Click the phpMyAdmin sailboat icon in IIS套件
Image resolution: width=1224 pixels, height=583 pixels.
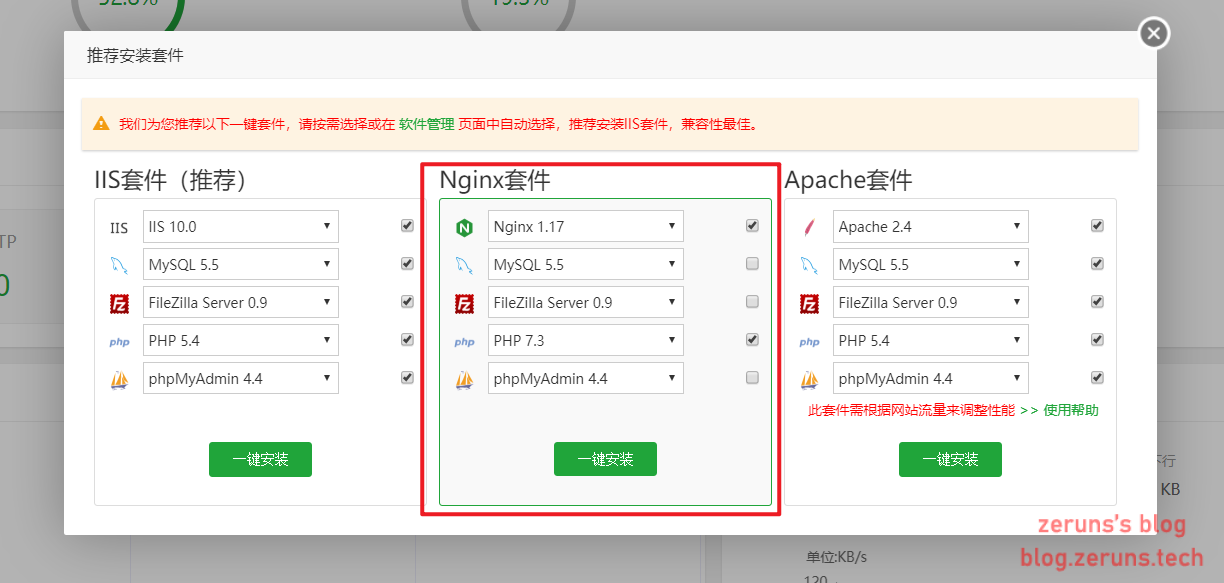click(x=119, y=378)
